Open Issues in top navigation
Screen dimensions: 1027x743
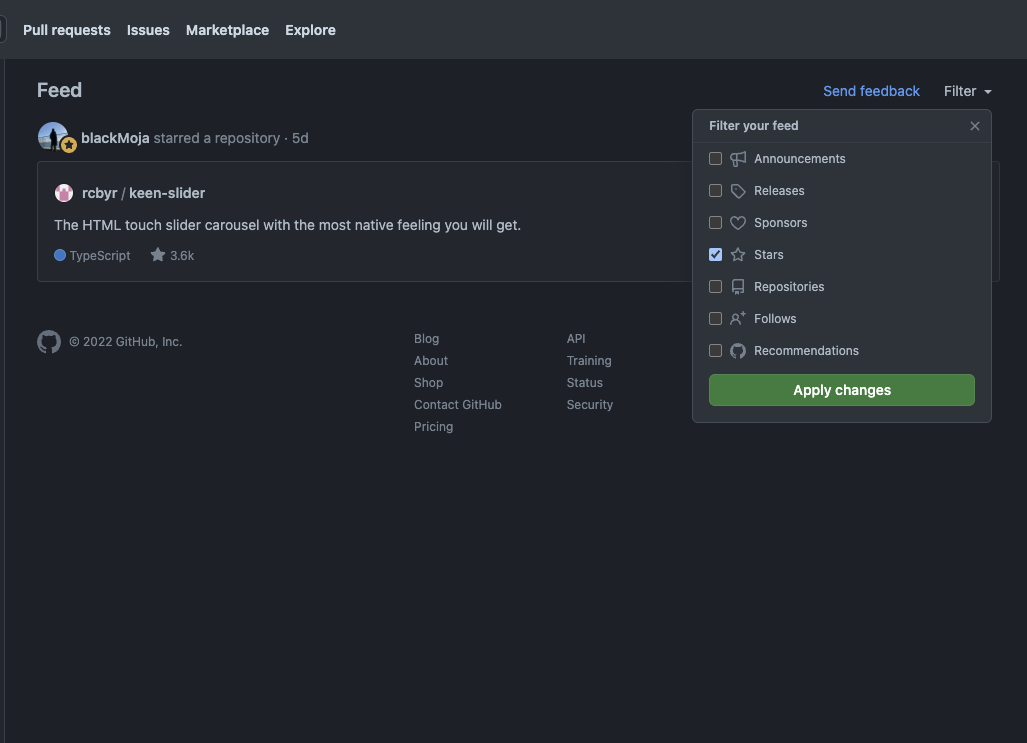(148, 30)
